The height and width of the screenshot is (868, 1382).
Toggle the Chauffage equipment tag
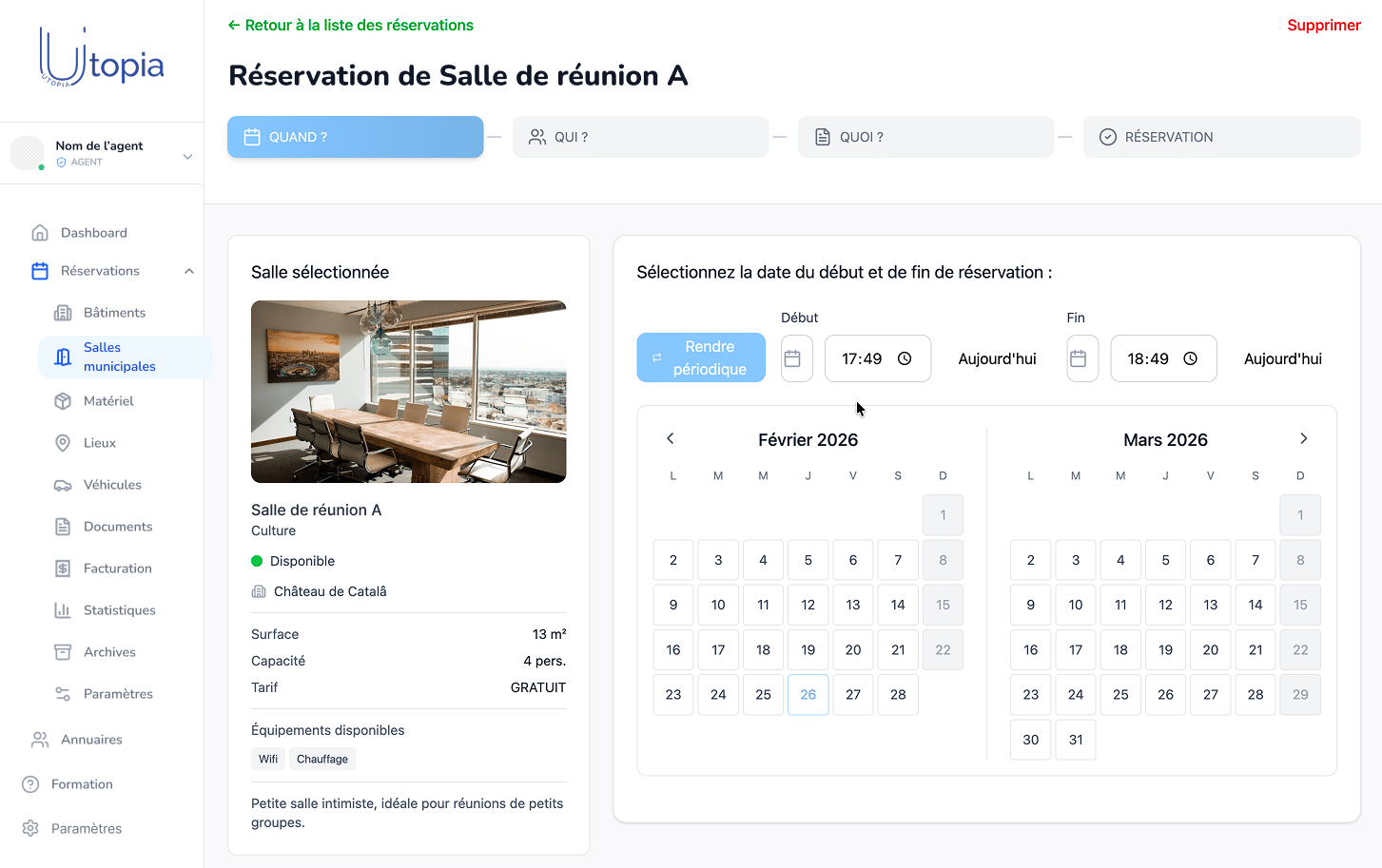click(323, 759)
